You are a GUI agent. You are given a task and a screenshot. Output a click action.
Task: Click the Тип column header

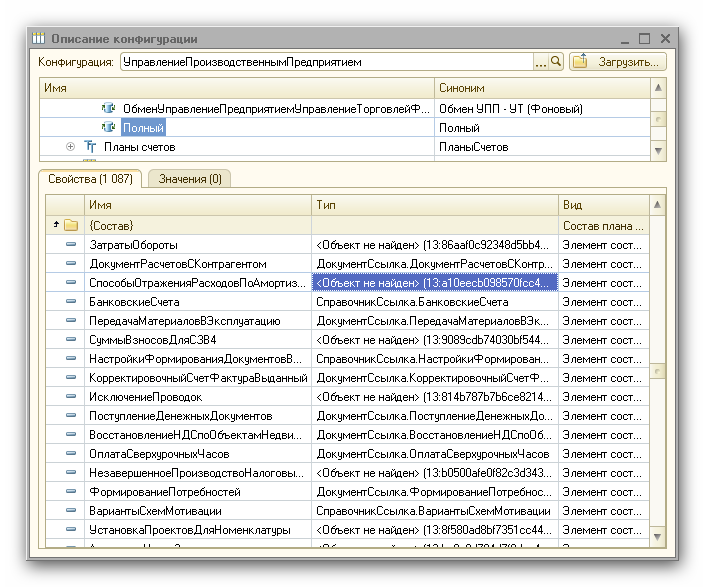coord(435,205)
